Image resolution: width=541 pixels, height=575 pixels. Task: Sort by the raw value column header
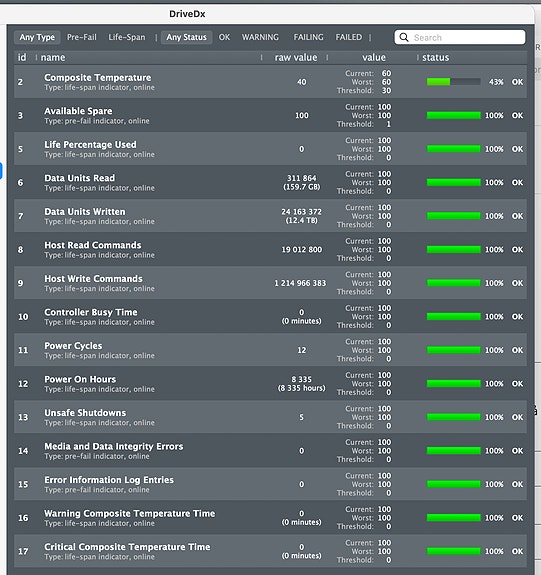click(x=296, y=58)
